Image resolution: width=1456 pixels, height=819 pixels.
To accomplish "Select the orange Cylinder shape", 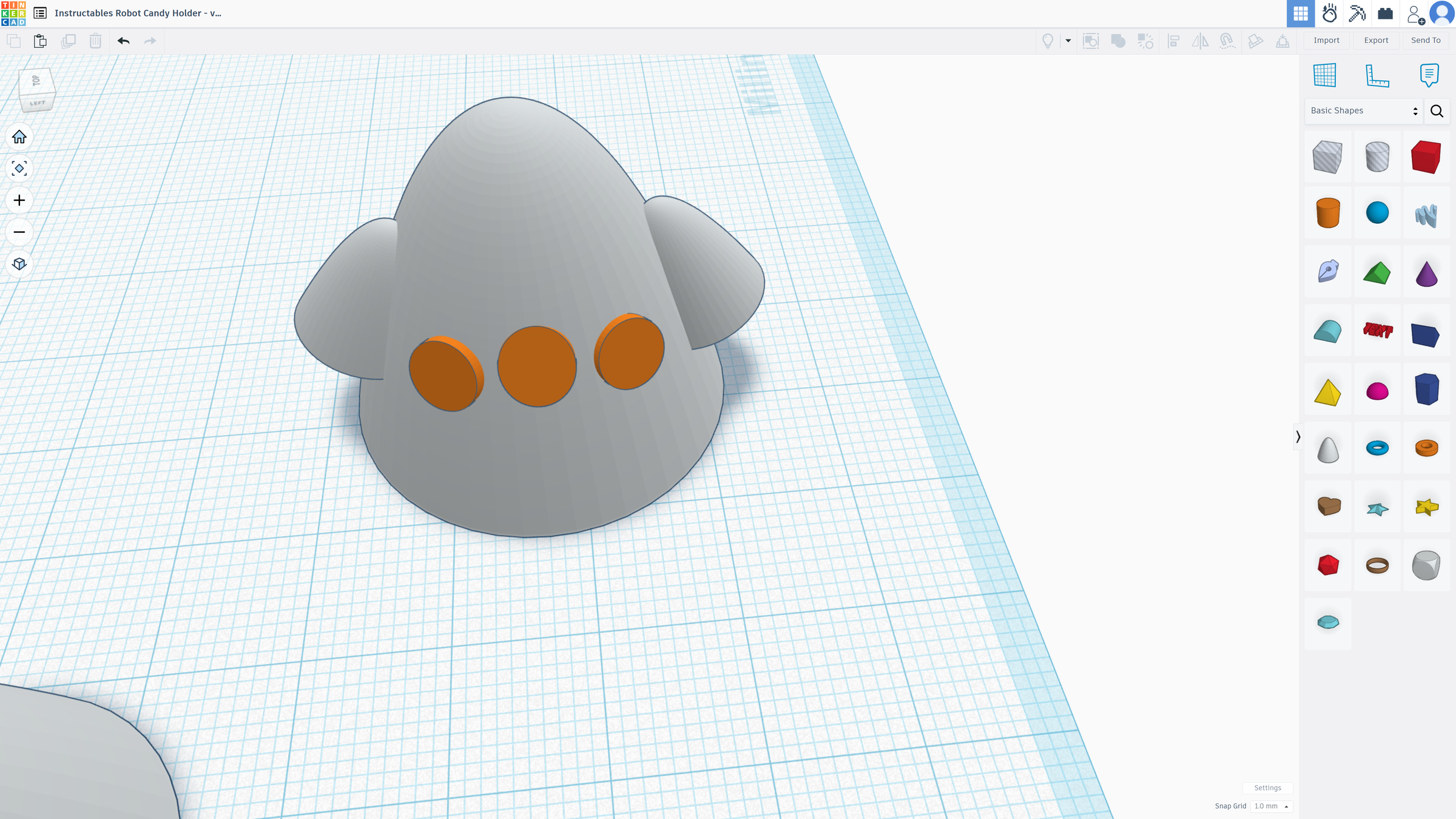I will pyautogui.click(x=1328, y=213).
